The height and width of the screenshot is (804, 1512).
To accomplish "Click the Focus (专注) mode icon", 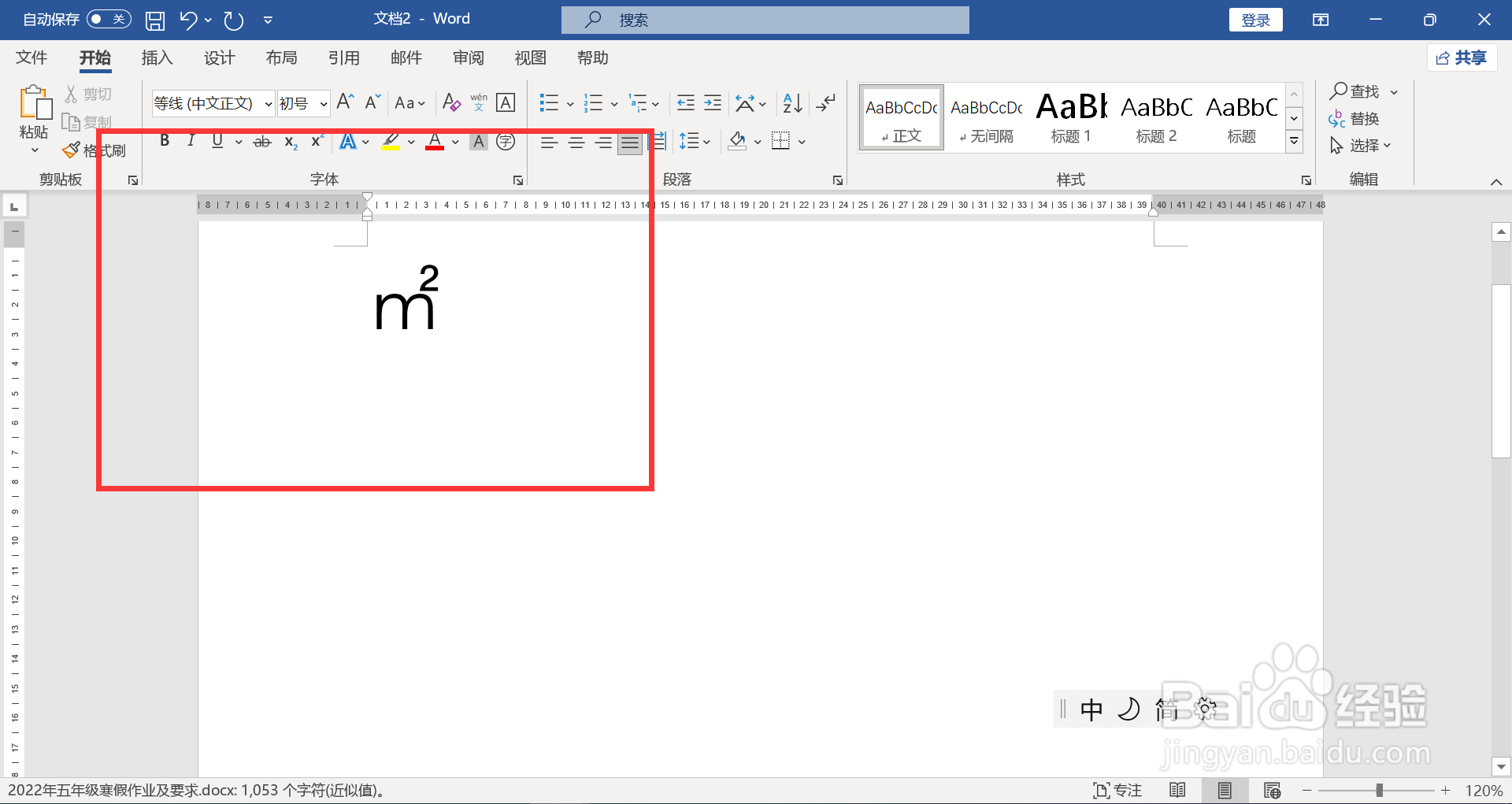I will [x=1117, y=790].
